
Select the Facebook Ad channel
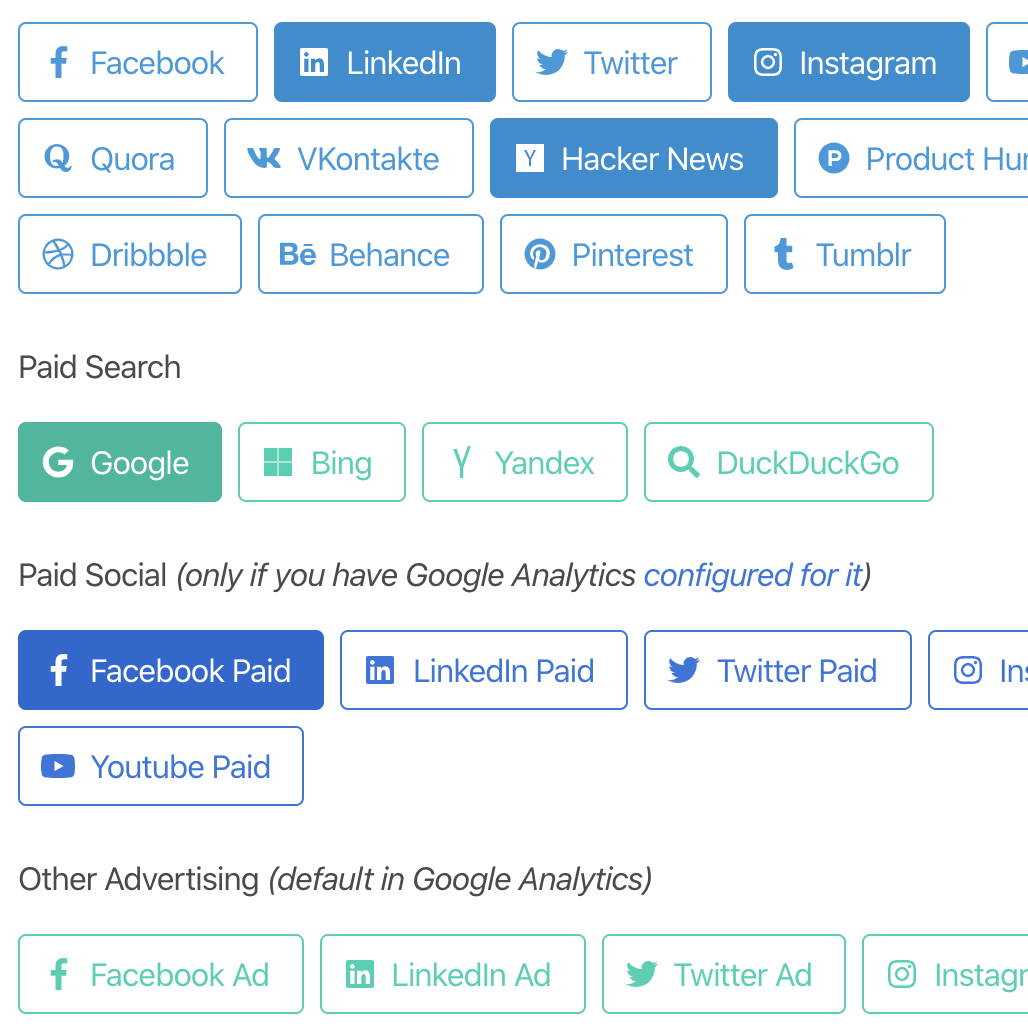point(160,974)
